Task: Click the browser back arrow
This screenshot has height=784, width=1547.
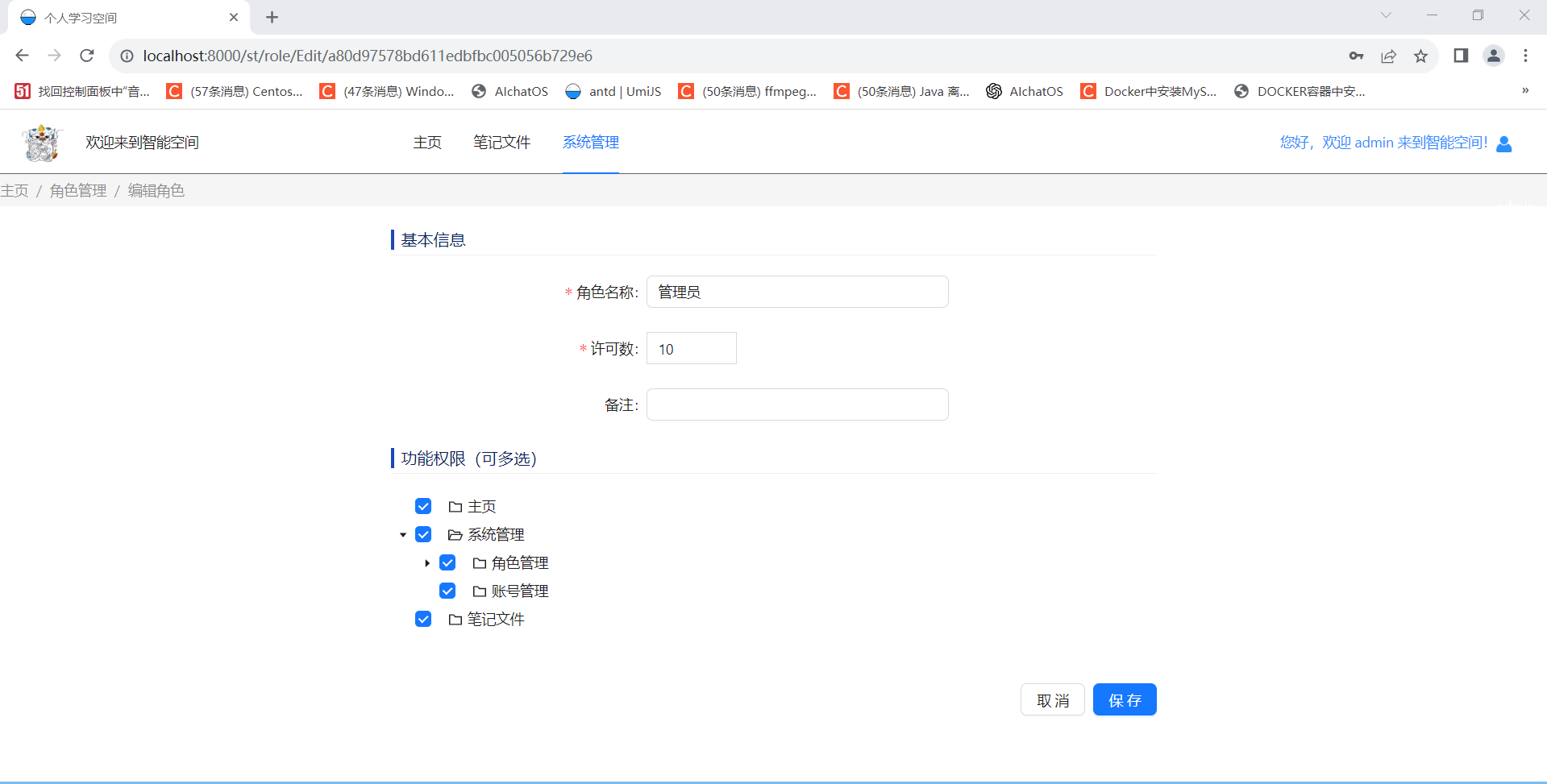Action: tap(23, 56)
